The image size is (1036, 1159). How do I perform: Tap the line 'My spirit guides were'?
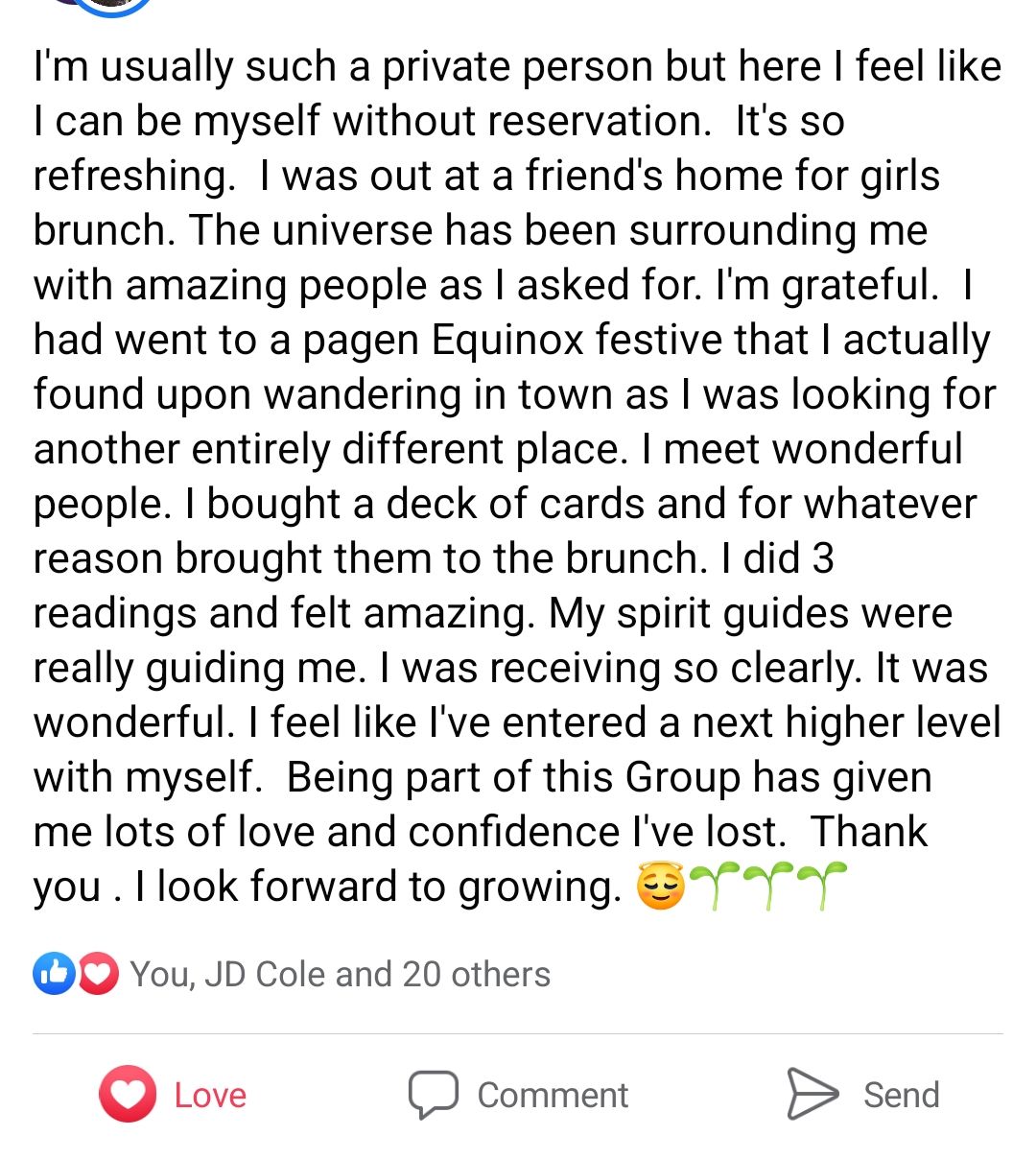(x=750, y=614)
